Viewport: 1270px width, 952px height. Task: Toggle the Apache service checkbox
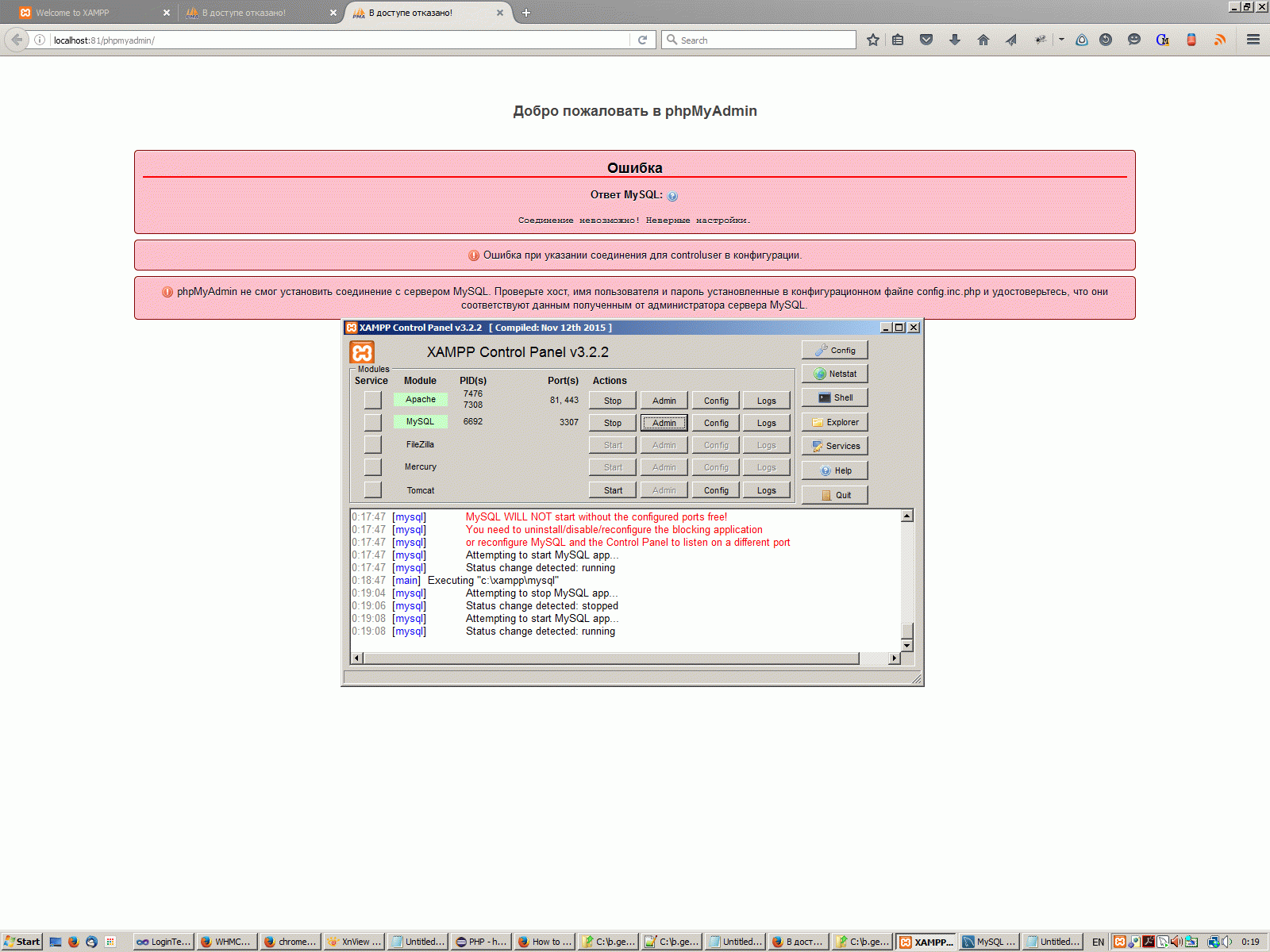point(372,400)
